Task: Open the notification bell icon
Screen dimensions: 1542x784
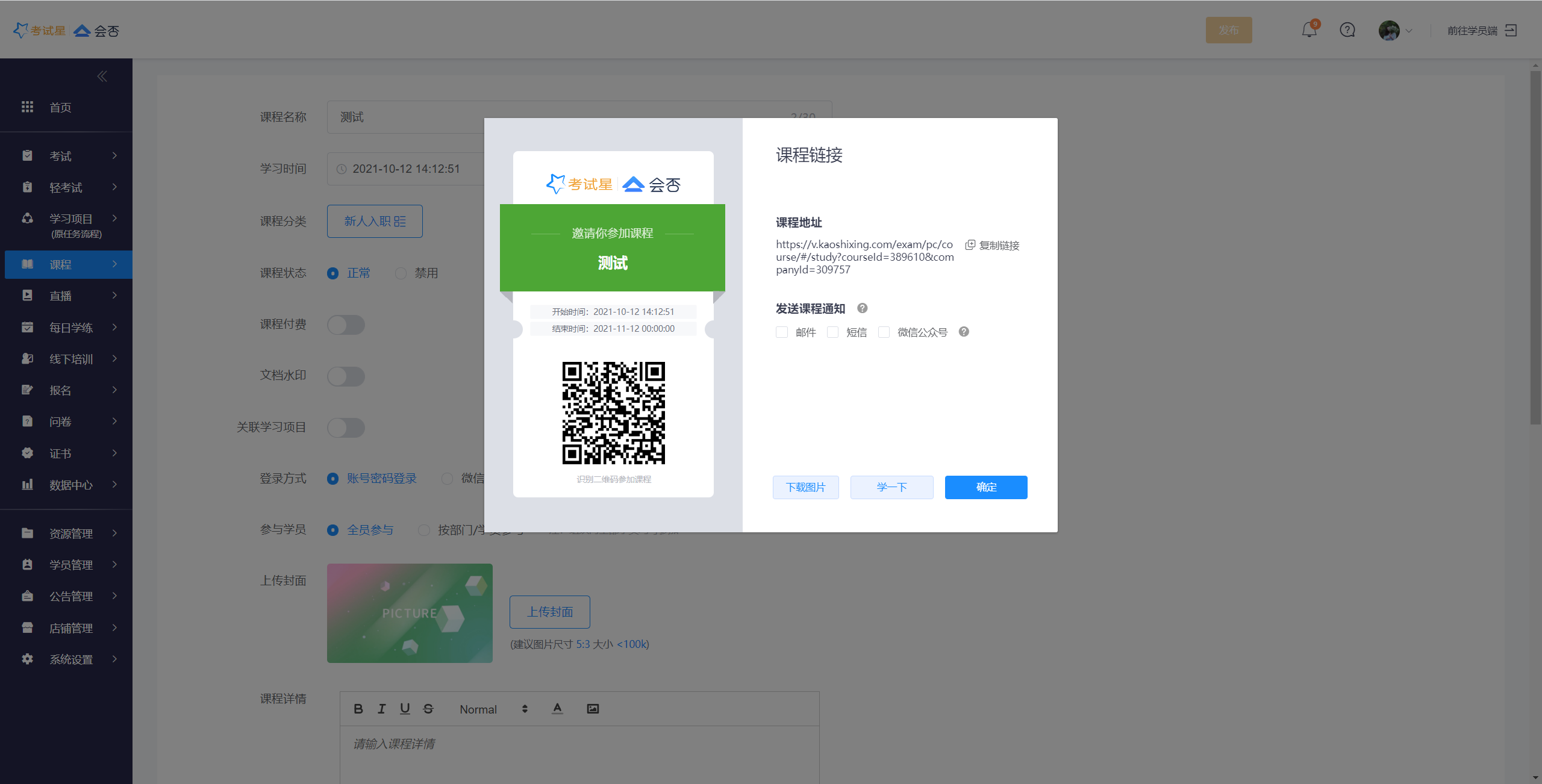Action: tap(1309, 30)
